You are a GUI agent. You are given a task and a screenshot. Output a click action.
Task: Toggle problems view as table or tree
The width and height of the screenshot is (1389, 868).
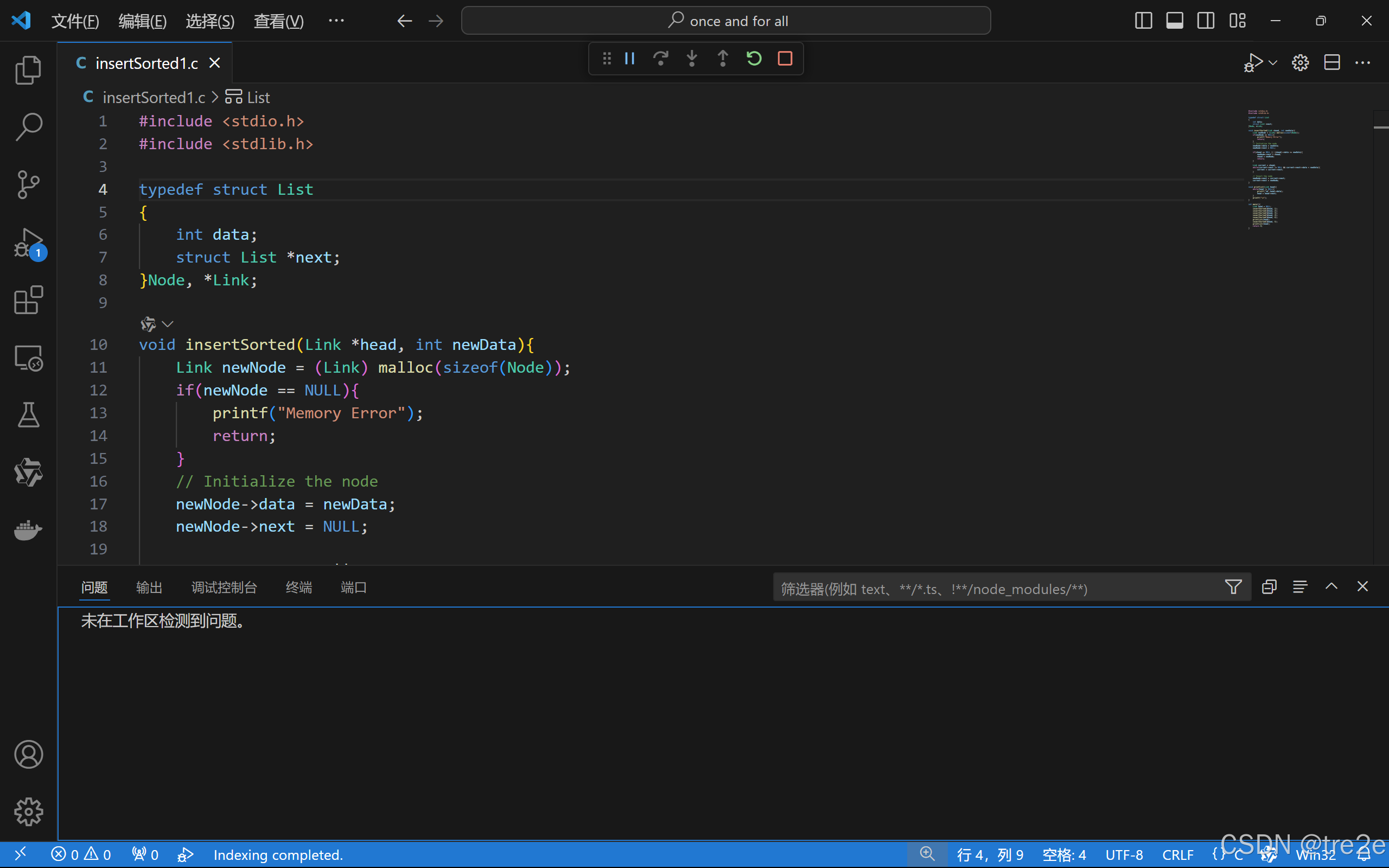(1300, 586)
